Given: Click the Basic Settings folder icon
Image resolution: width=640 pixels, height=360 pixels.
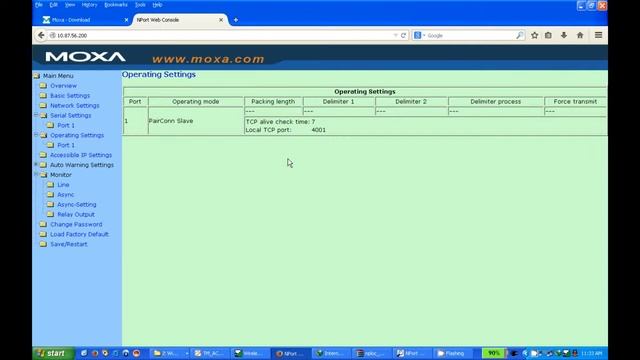Looking at the screenshot, I should pos(43,96).
